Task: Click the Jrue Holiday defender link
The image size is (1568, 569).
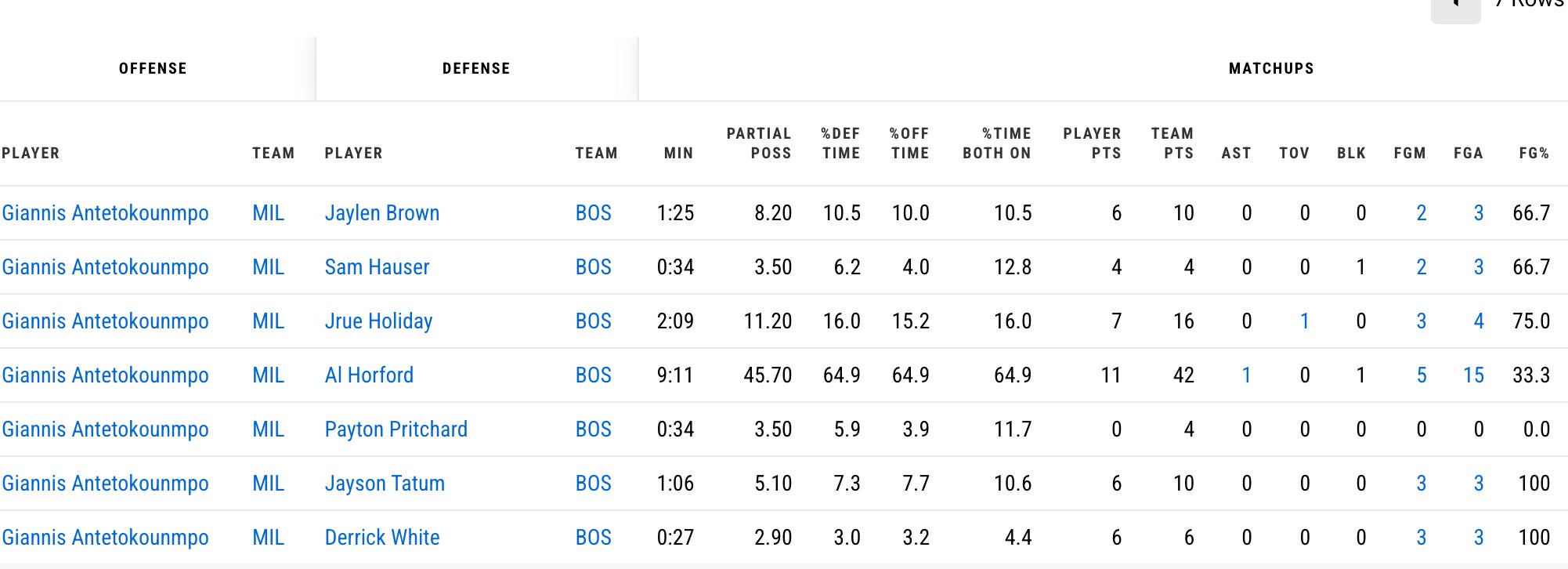Action: [378, 321]
